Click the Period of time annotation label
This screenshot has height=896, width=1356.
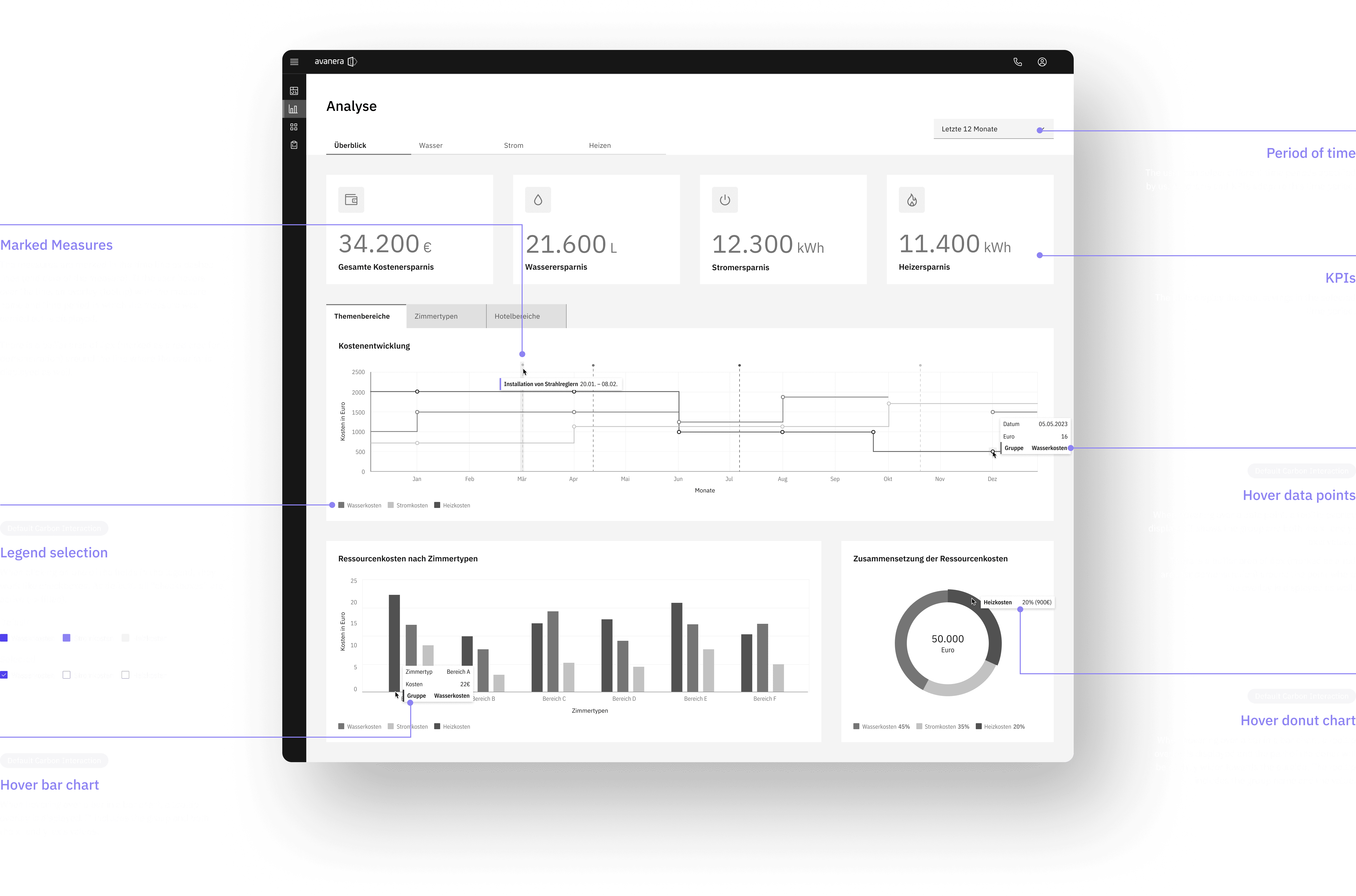[1311, 153]
